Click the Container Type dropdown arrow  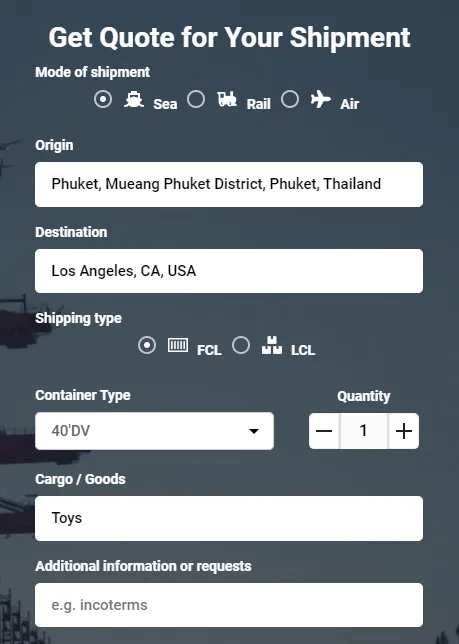tap(254, 431)
